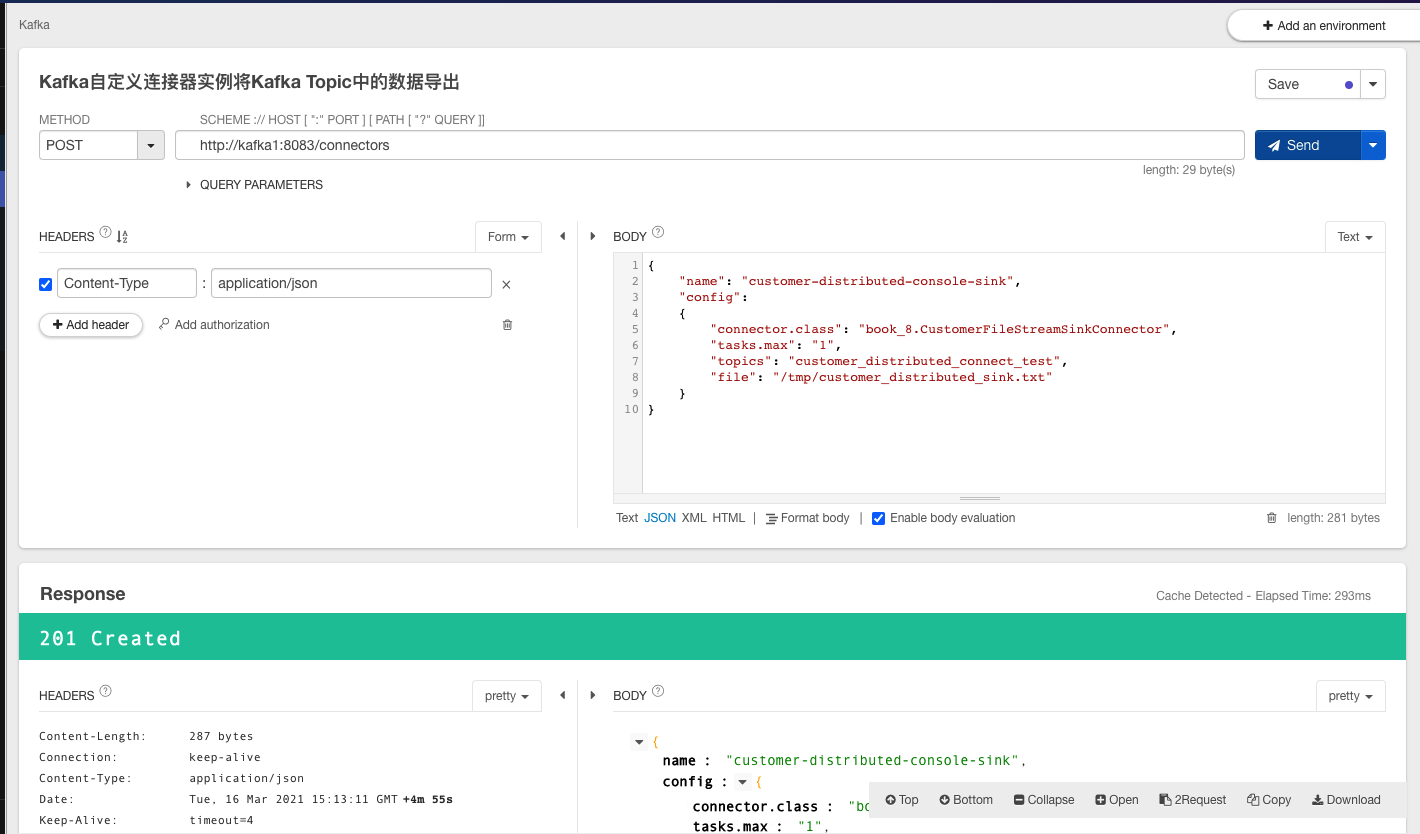Uncheck the Content-Type header checkbox

45,284
